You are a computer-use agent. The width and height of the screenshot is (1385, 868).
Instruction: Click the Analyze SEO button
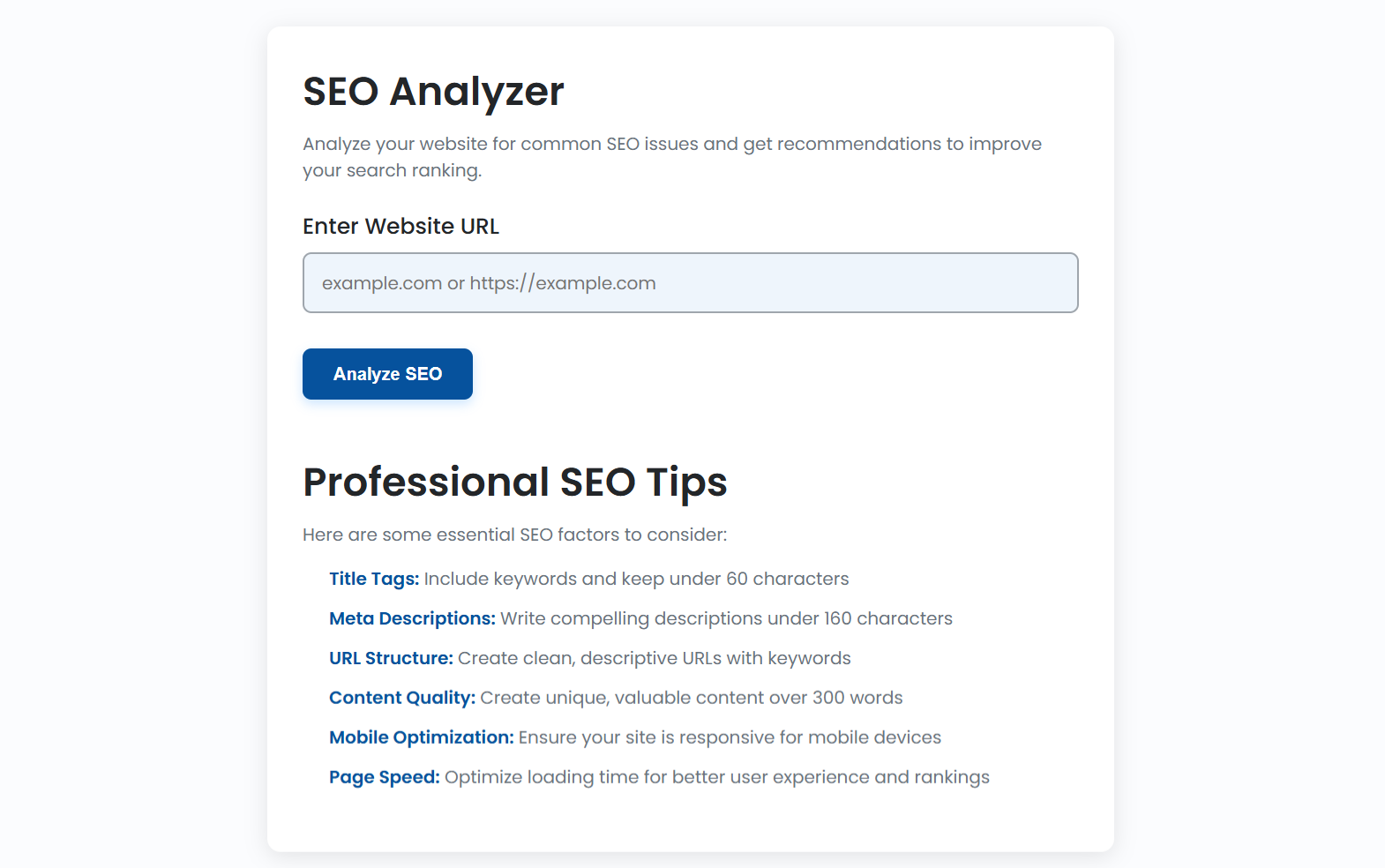[x=386, y=373]
